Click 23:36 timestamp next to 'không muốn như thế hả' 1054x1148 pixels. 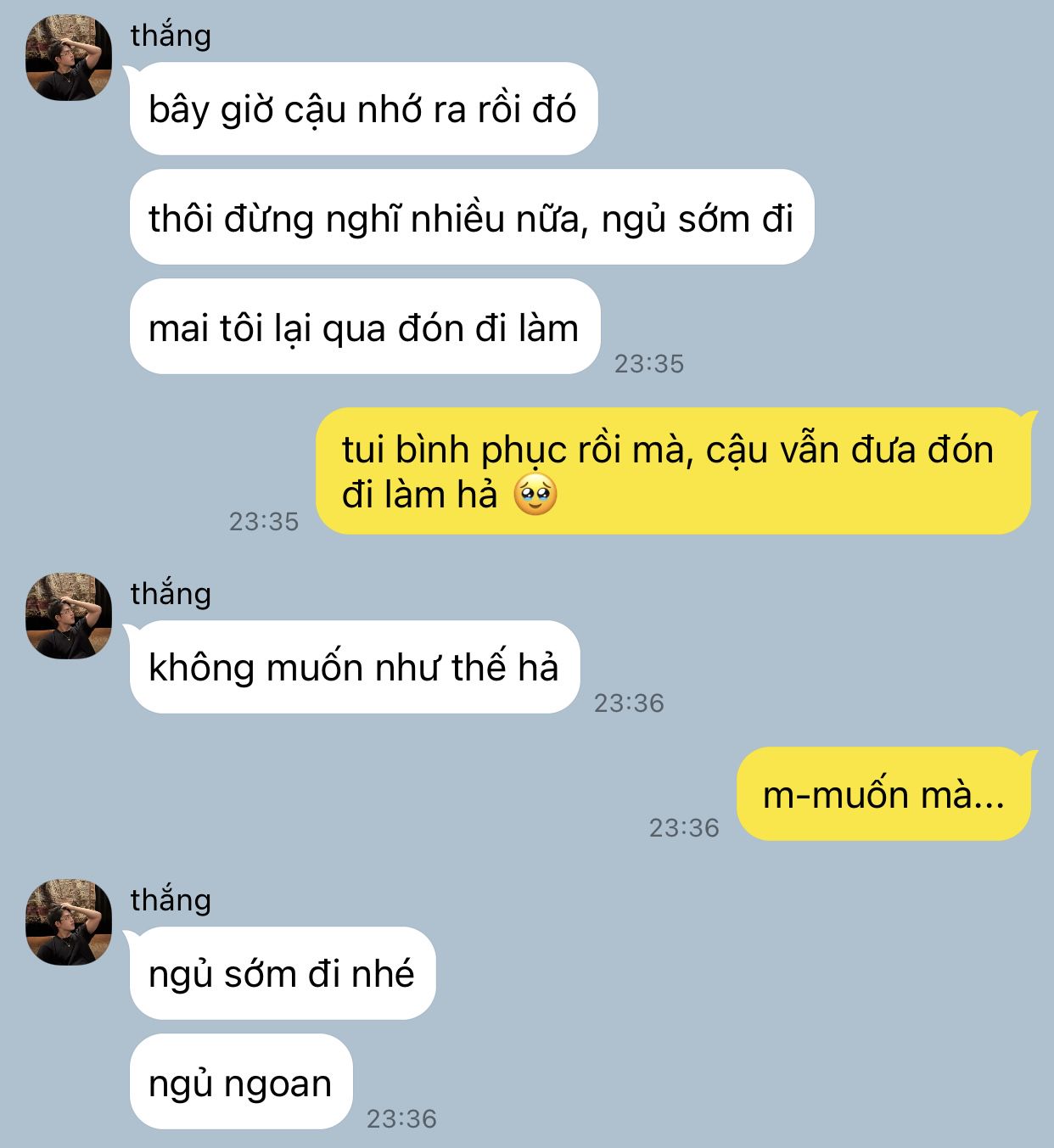[x=629, y=703]
